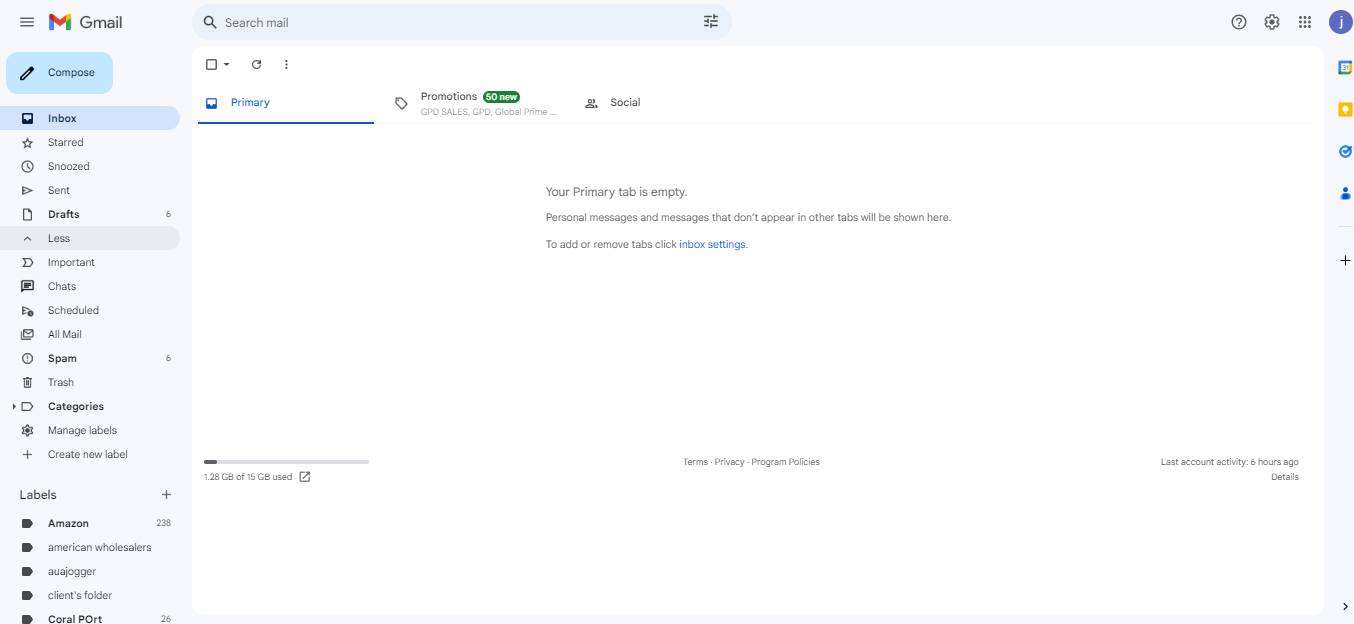Open Google Keep side panel icon
This screenshot has width=1354, height=624.
coord(1345,110)
